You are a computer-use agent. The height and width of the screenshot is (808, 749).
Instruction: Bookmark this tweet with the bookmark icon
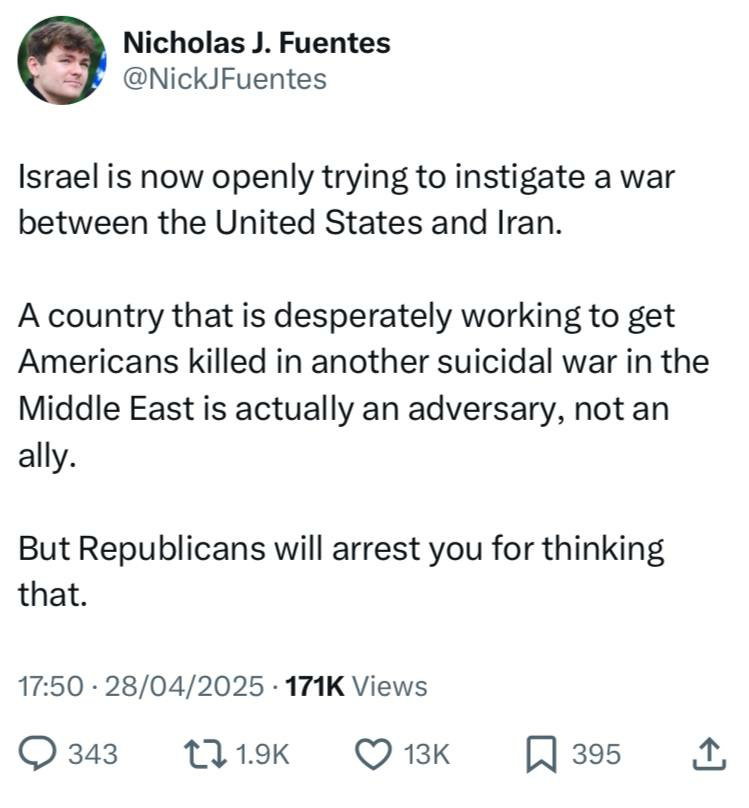pos(541,755)
